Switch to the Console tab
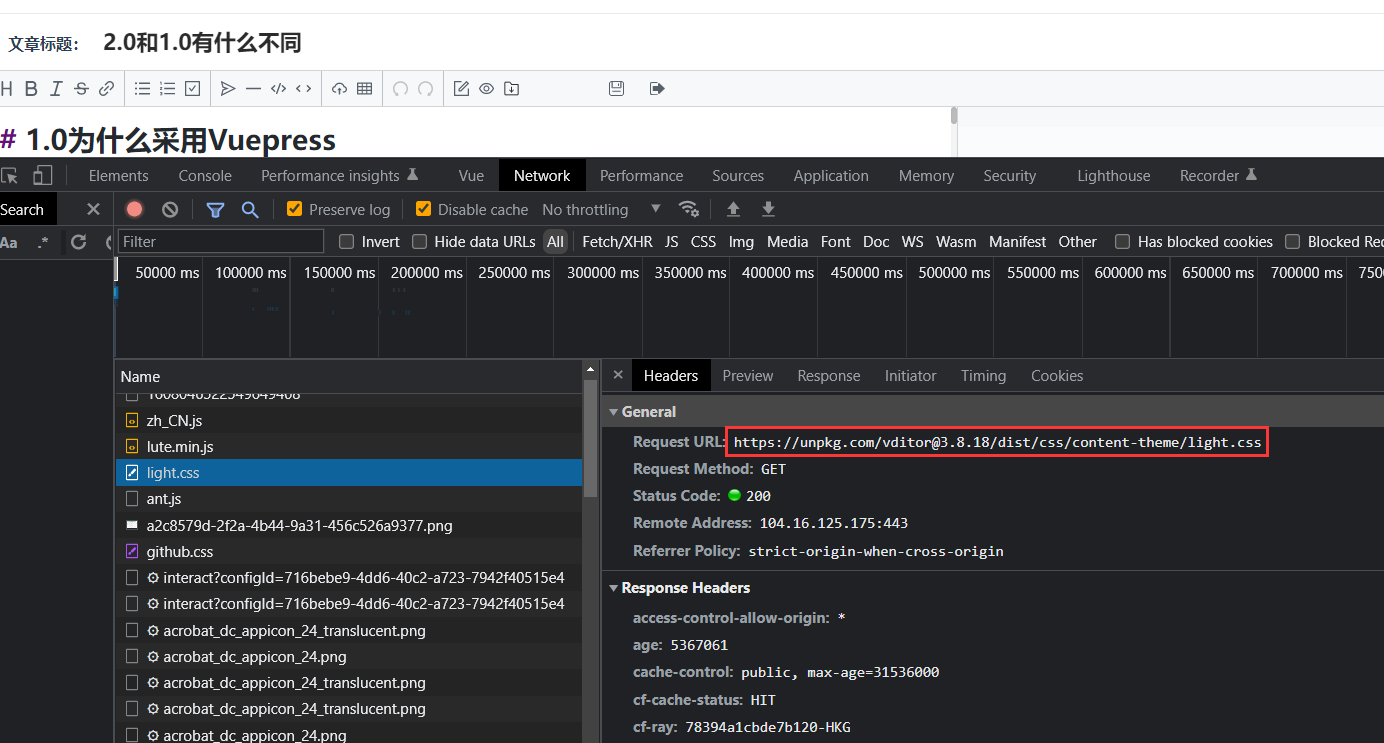The width and height of the screenshot is (1384, 743). (205, 176)
